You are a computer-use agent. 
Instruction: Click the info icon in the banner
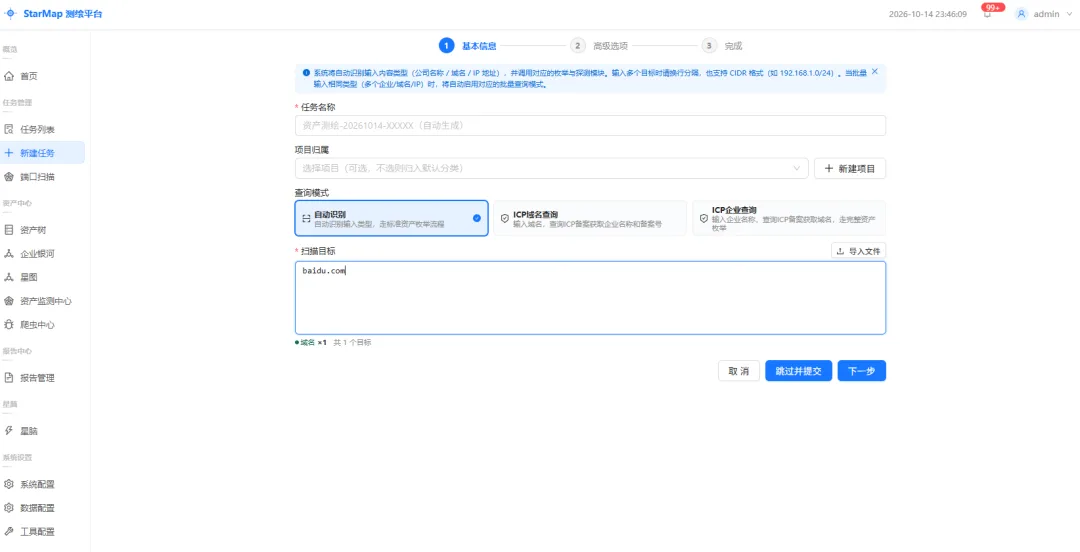[x=306, y=72]
